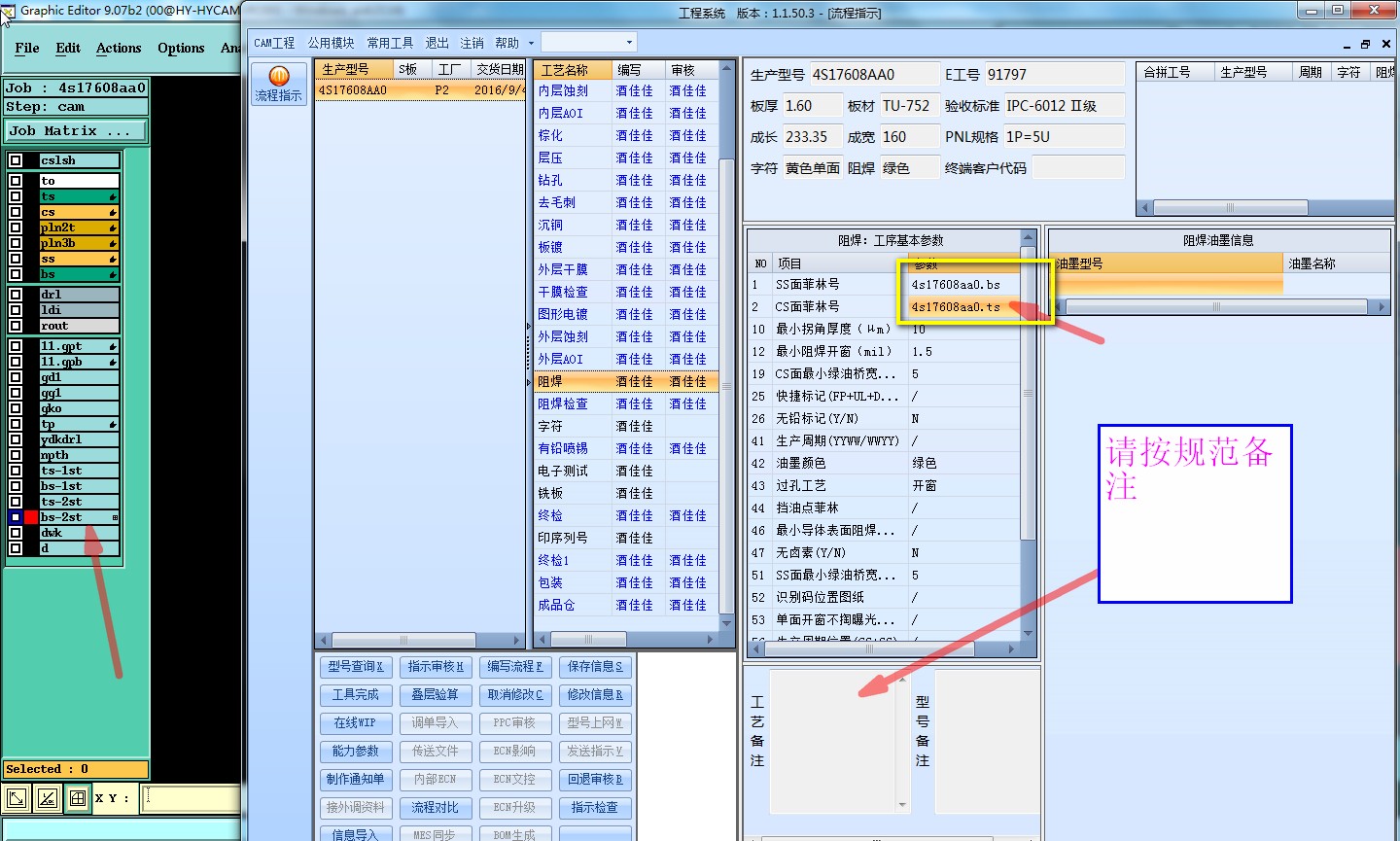Viewport: 1400px width, 841px height.
Task: Click left arrow of the 合拼工号 scrollbar
Action: 1145,207
